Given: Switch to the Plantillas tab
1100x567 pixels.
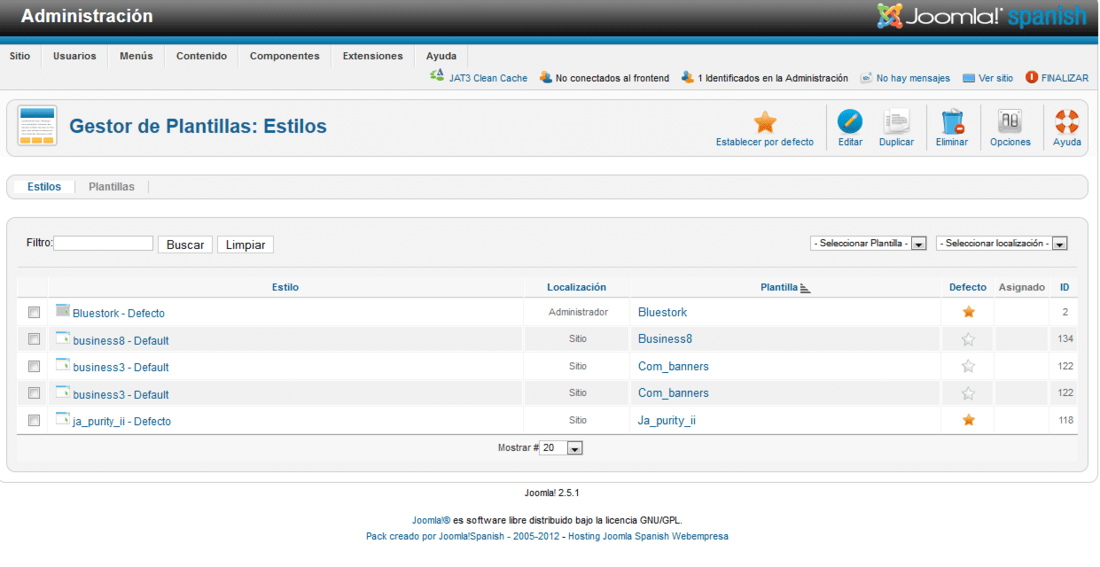Looking at the screenshot, I should click(x=112, y=187).
